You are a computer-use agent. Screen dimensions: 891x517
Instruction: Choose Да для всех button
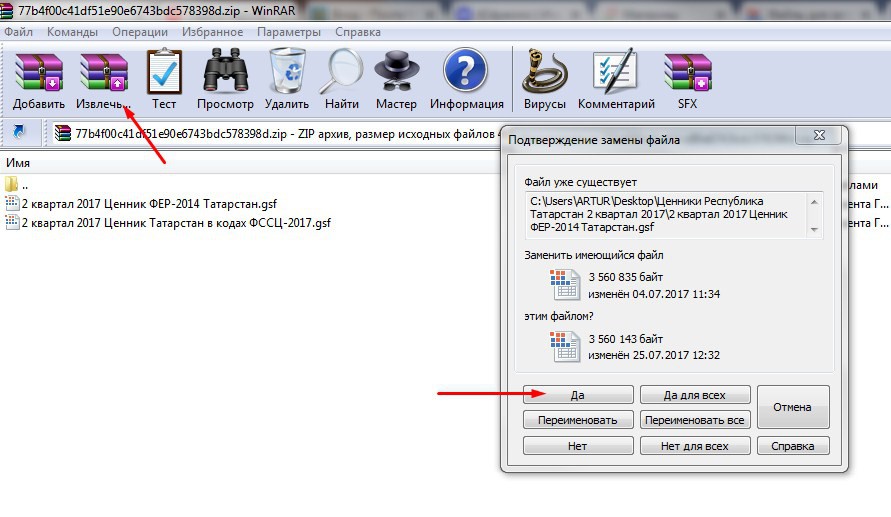(x=695, y=395)
